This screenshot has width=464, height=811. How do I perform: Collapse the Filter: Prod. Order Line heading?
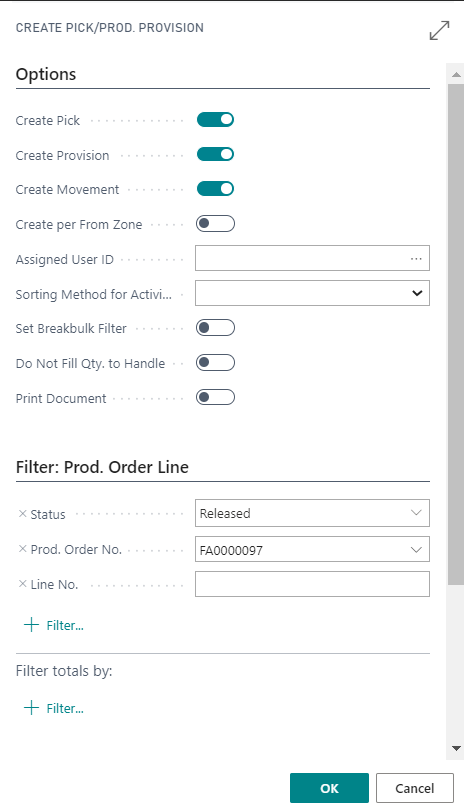[x=102, y=467]
